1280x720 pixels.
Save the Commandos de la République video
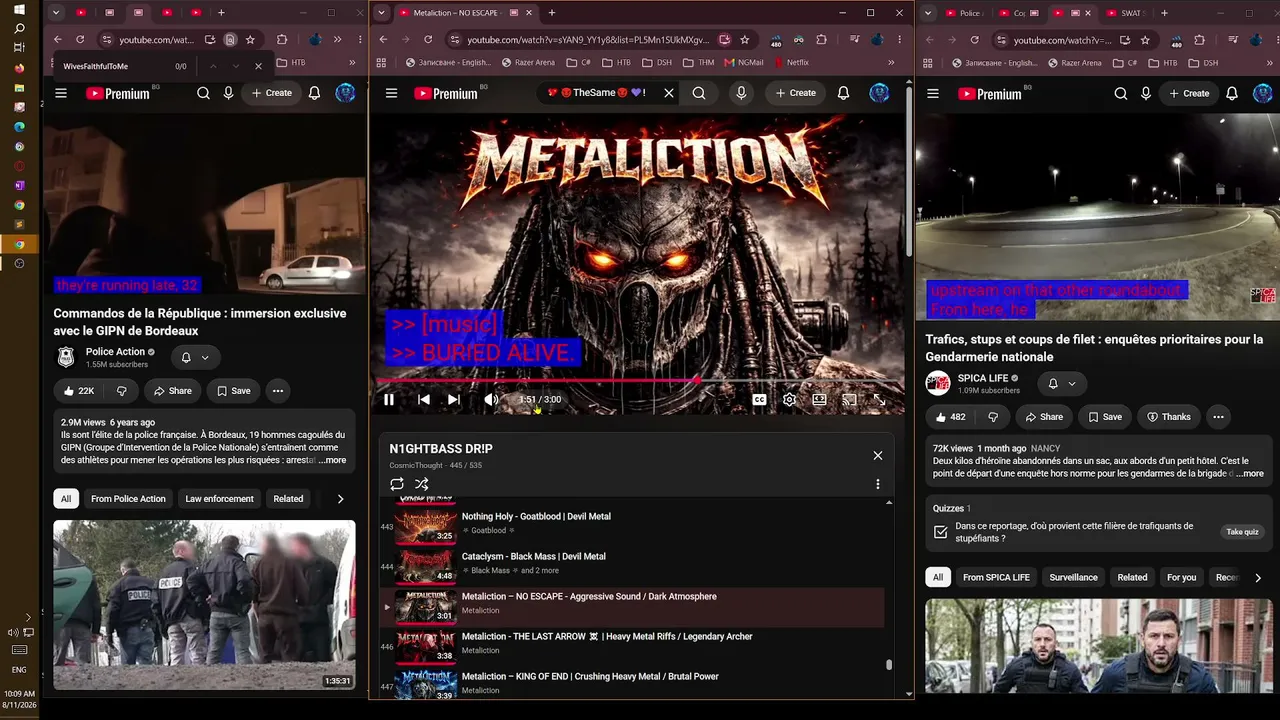point(232,391)
